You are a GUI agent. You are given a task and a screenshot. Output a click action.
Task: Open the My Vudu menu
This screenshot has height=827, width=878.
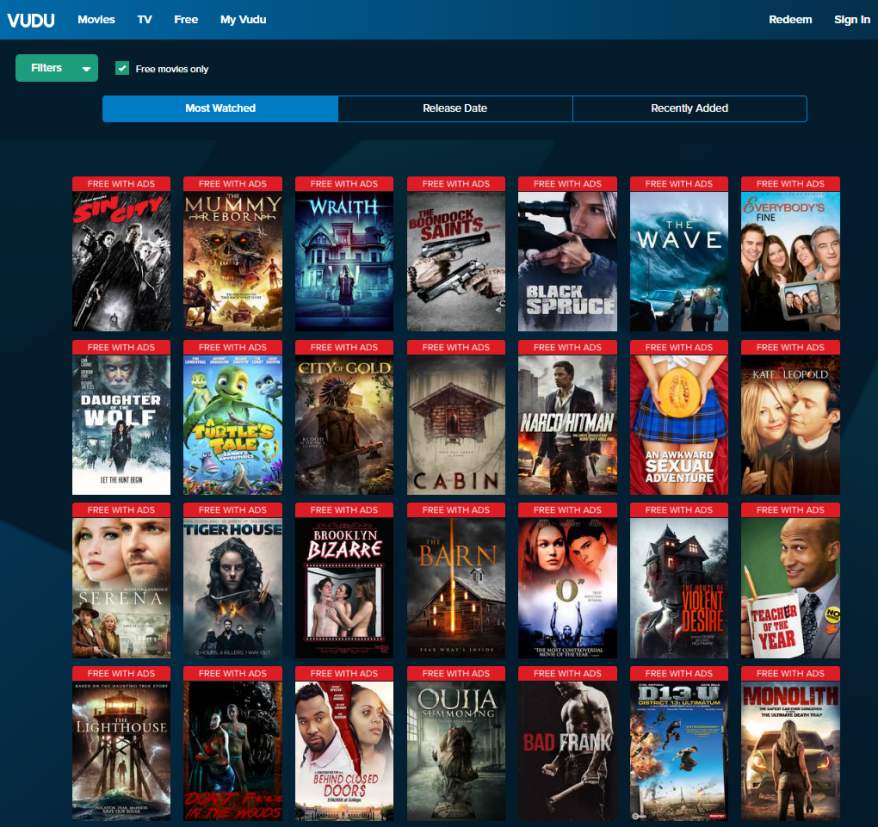click(243, 20)
